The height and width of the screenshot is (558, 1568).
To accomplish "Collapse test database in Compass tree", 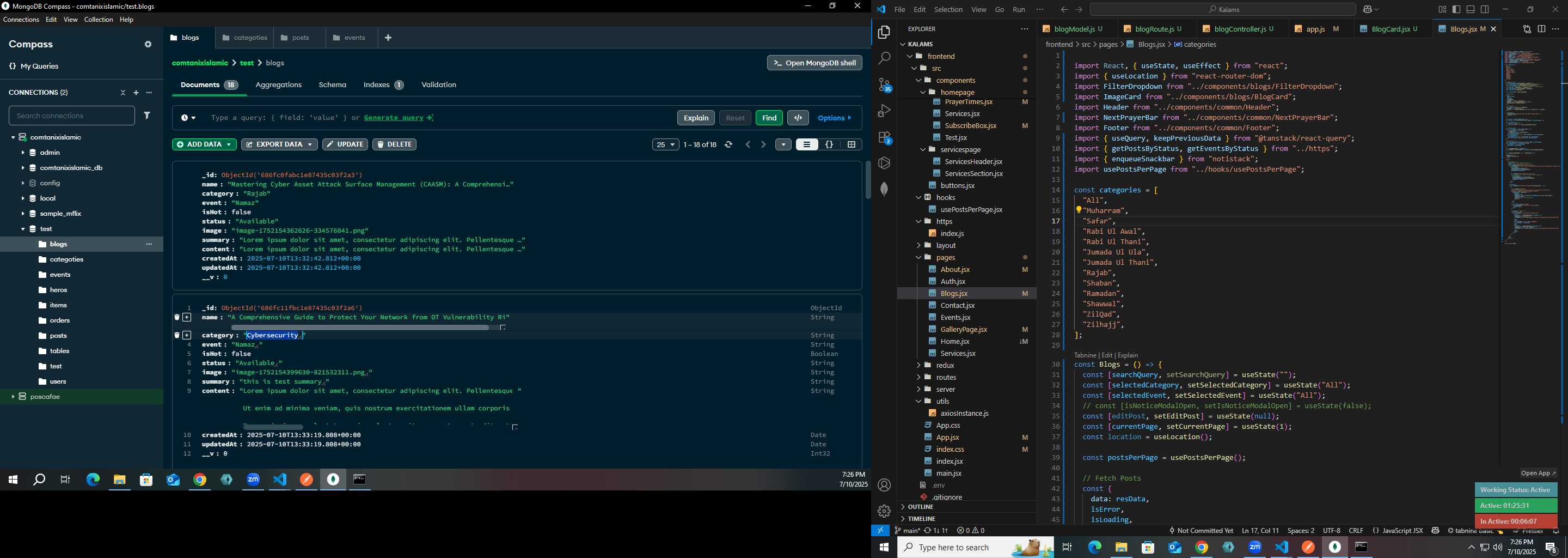I will pyautogui.click(x=22, y=229).
